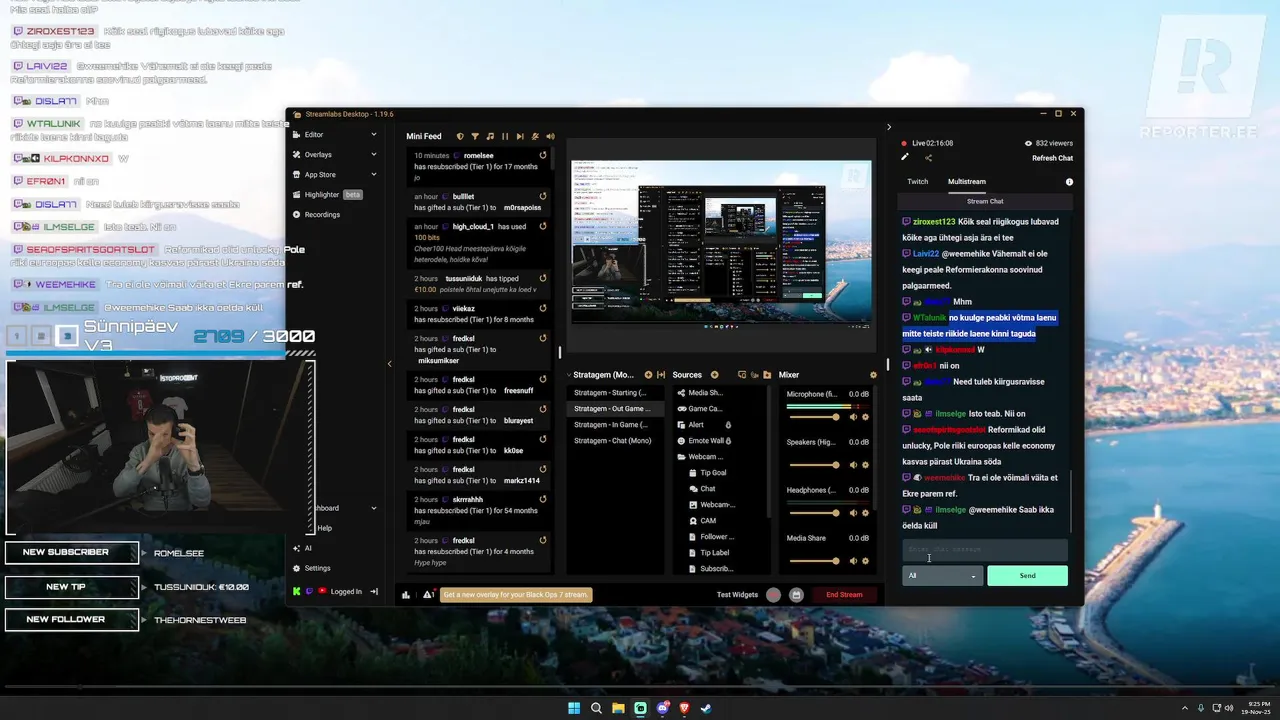Viewport: 1280px width, 720px height.
Task: Mute the Speakers in mixer
Action: (854, 465)
